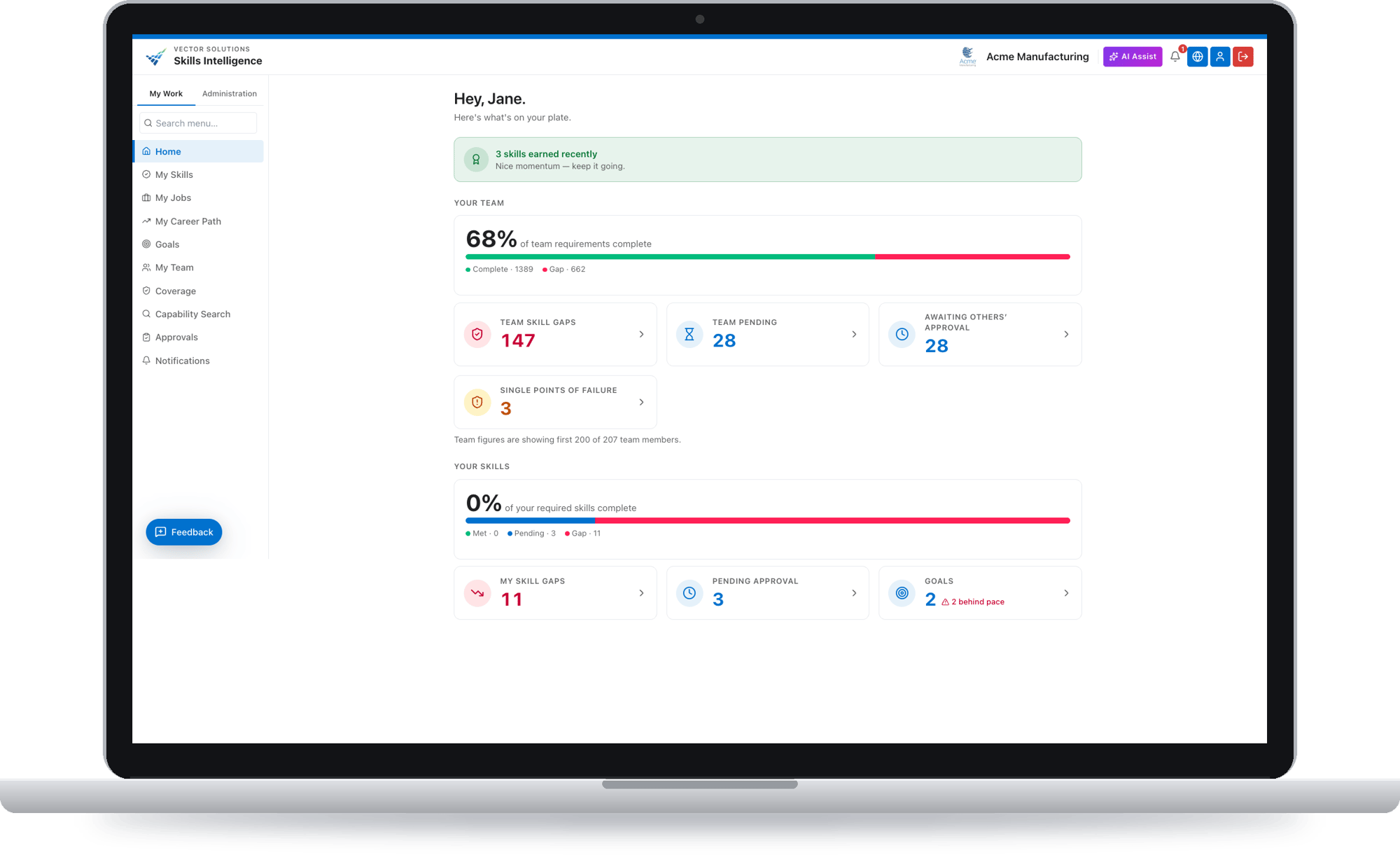Click the Feedback button
1400x855 pixels.
pos(184,532)
